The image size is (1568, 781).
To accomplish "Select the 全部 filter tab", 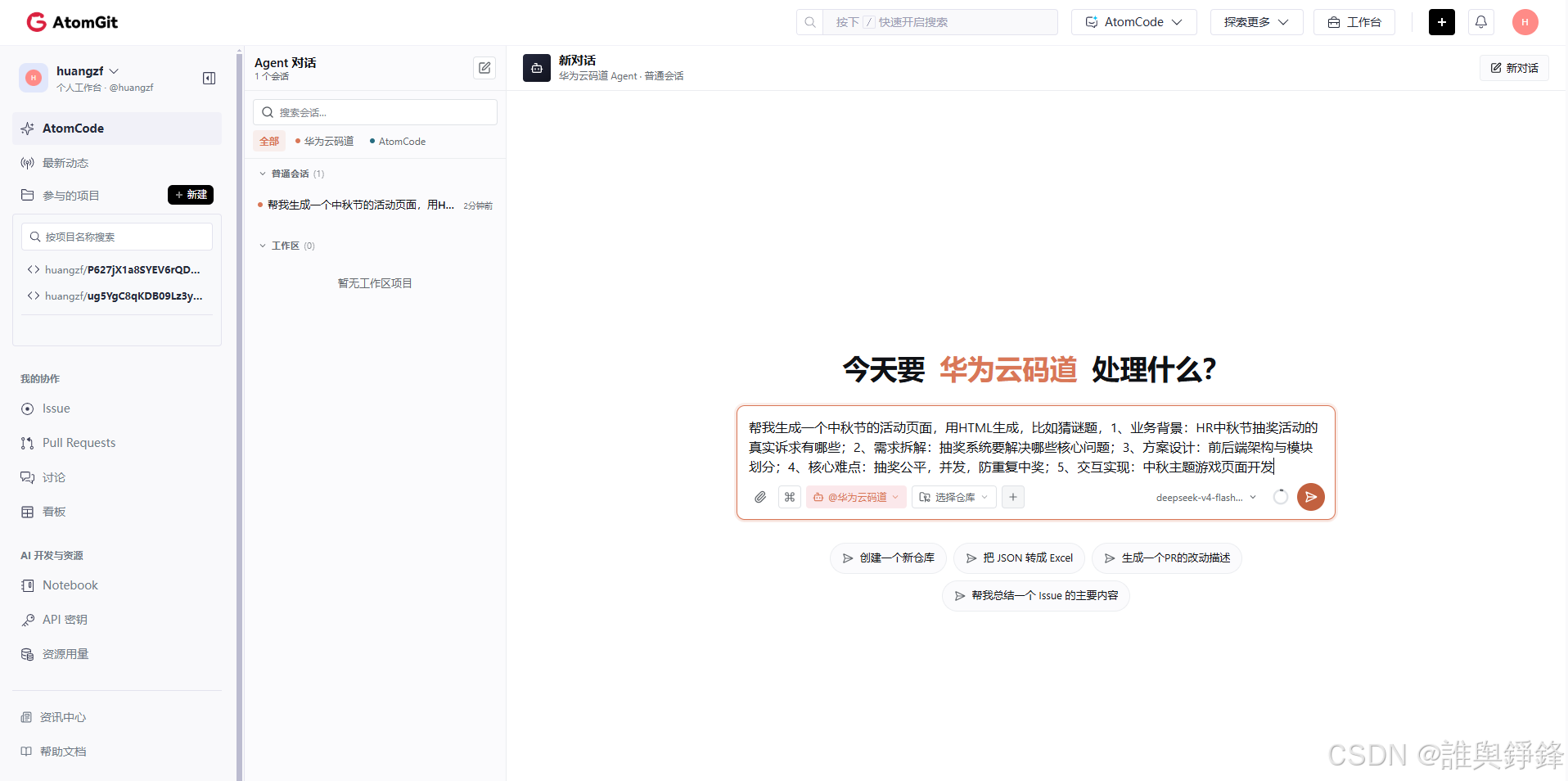I will (269, 141).
